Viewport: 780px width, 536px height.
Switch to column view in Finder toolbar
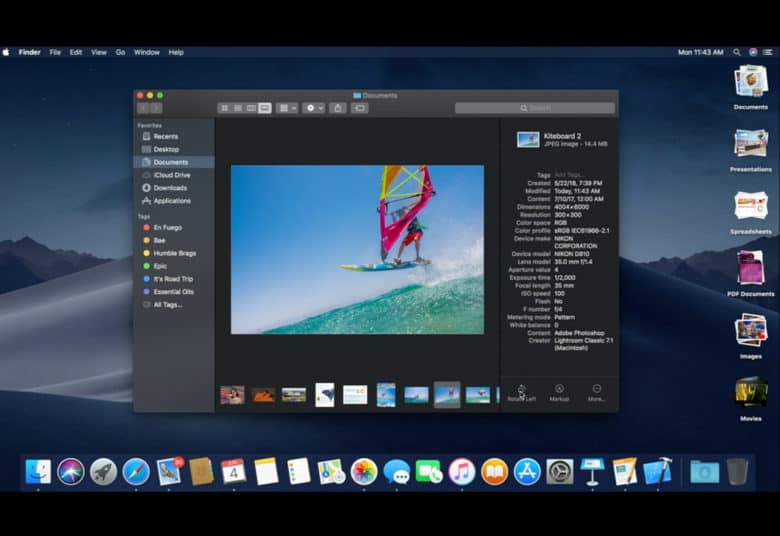251,108
